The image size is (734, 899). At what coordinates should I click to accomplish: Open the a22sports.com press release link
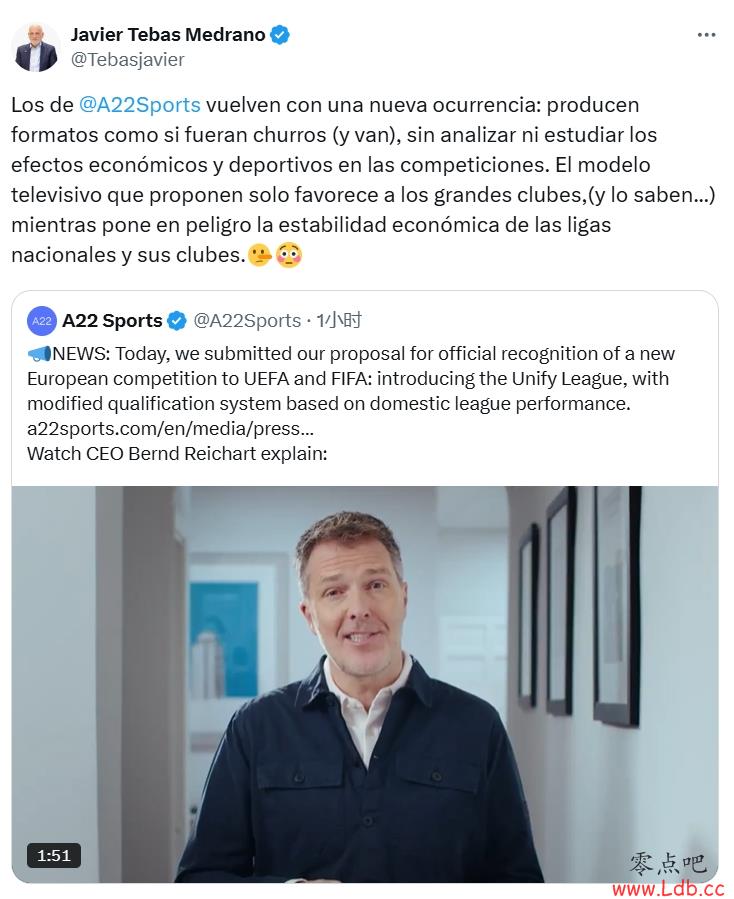coord(170,428)
